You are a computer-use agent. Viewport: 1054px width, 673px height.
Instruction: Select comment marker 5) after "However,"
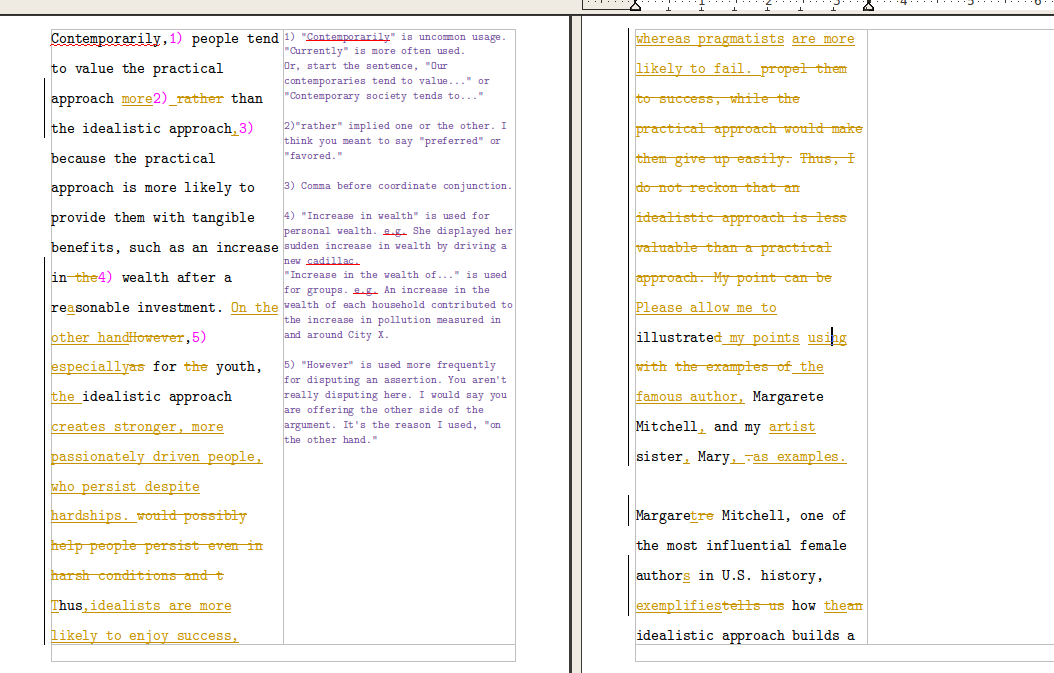tap(198, 338)
